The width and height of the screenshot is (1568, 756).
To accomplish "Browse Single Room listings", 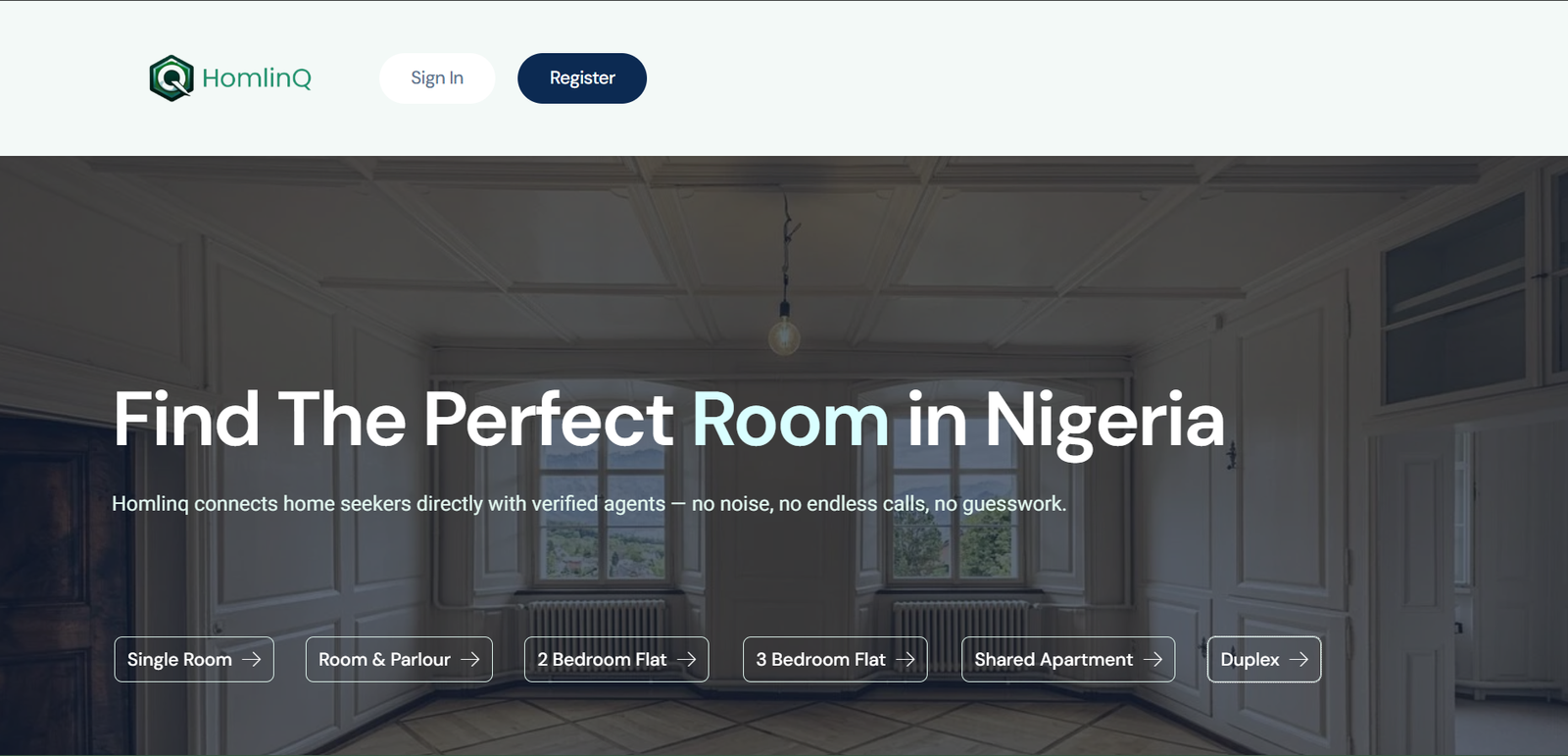I will [x=194, y=660].
